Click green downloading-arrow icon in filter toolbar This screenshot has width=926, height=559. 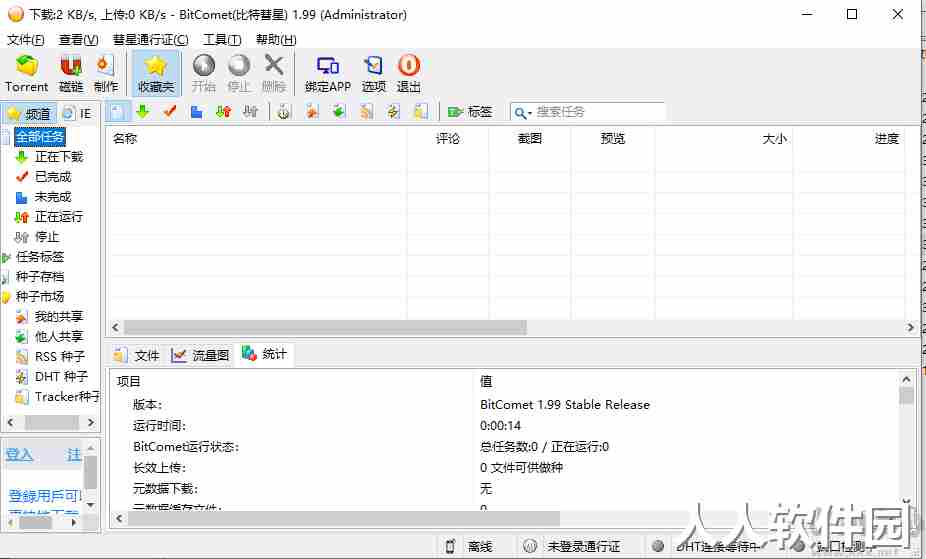coord(142,112)
